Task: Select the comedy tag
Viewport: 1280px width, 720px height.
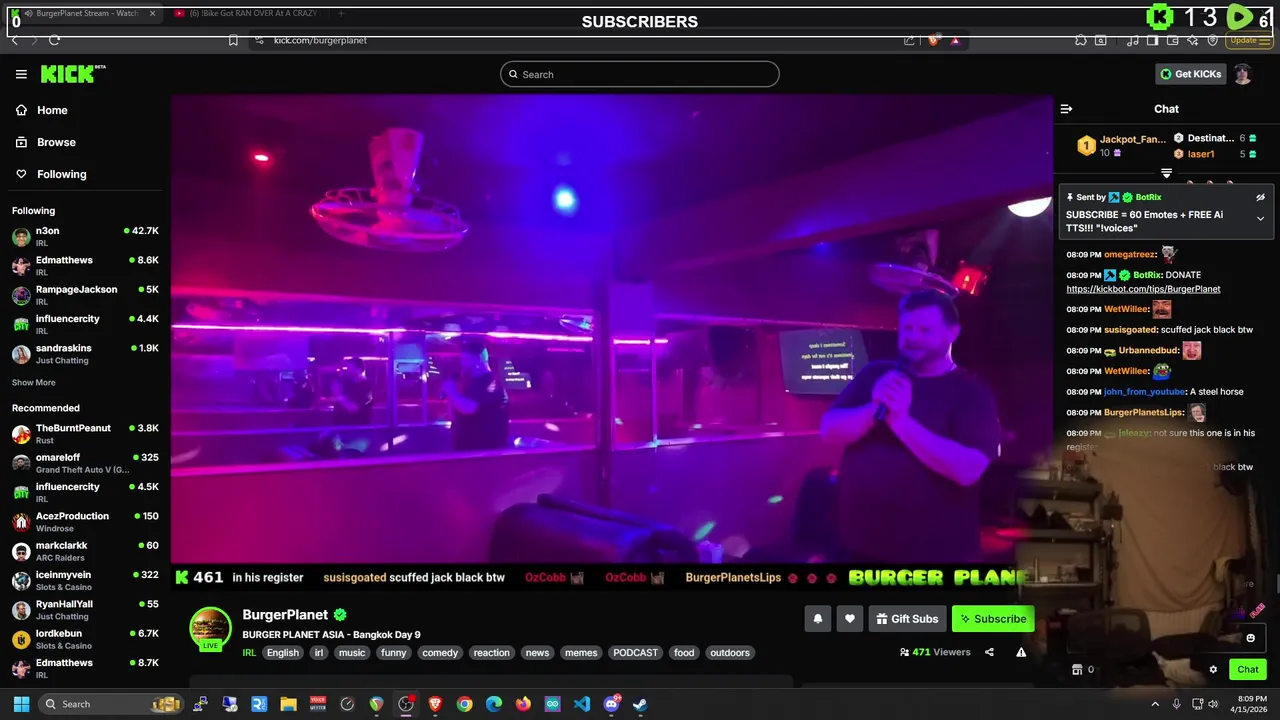Action: [440, 653]
